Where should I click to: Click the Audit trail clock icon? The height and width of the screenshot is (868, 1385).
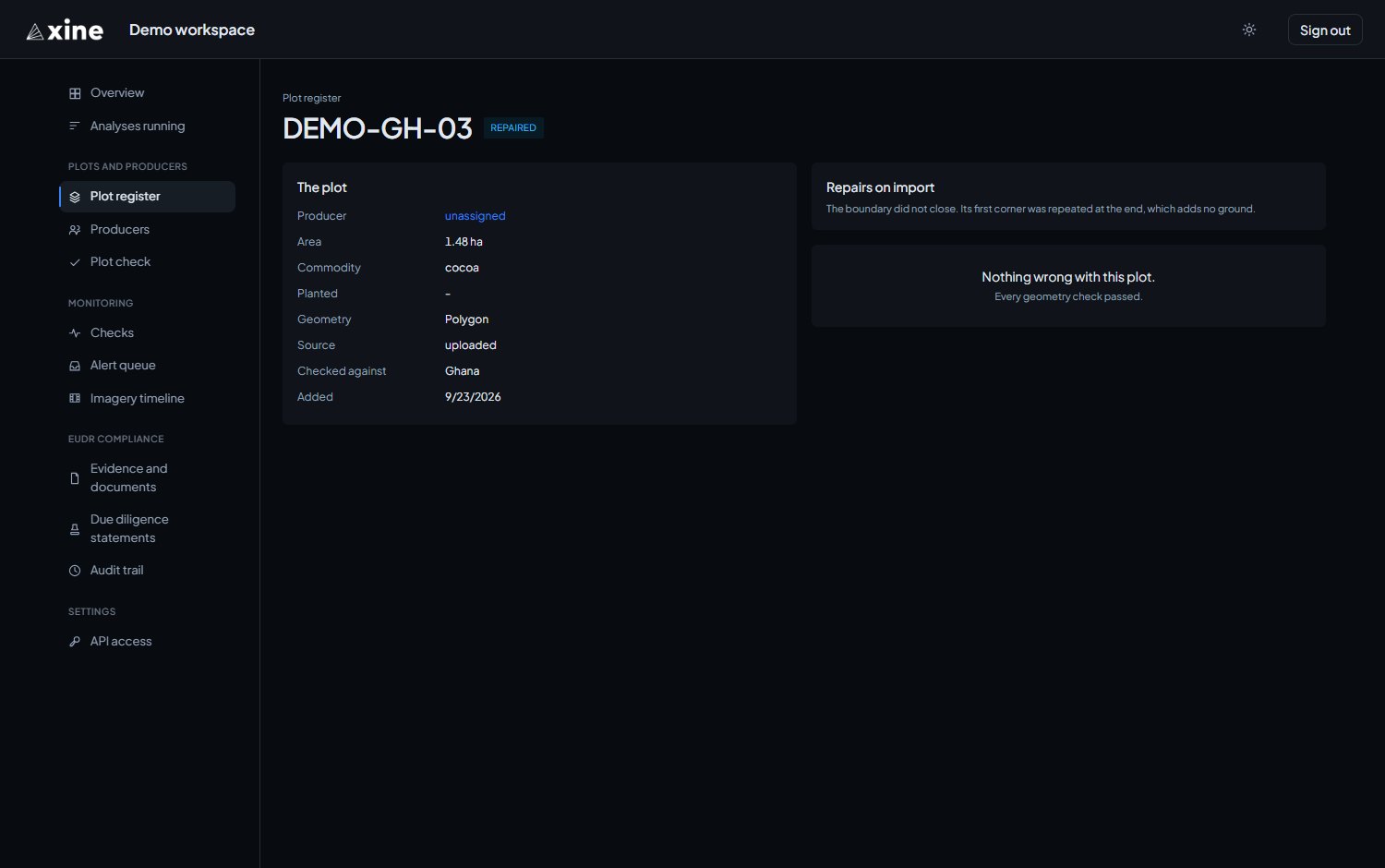pos(75,571)
